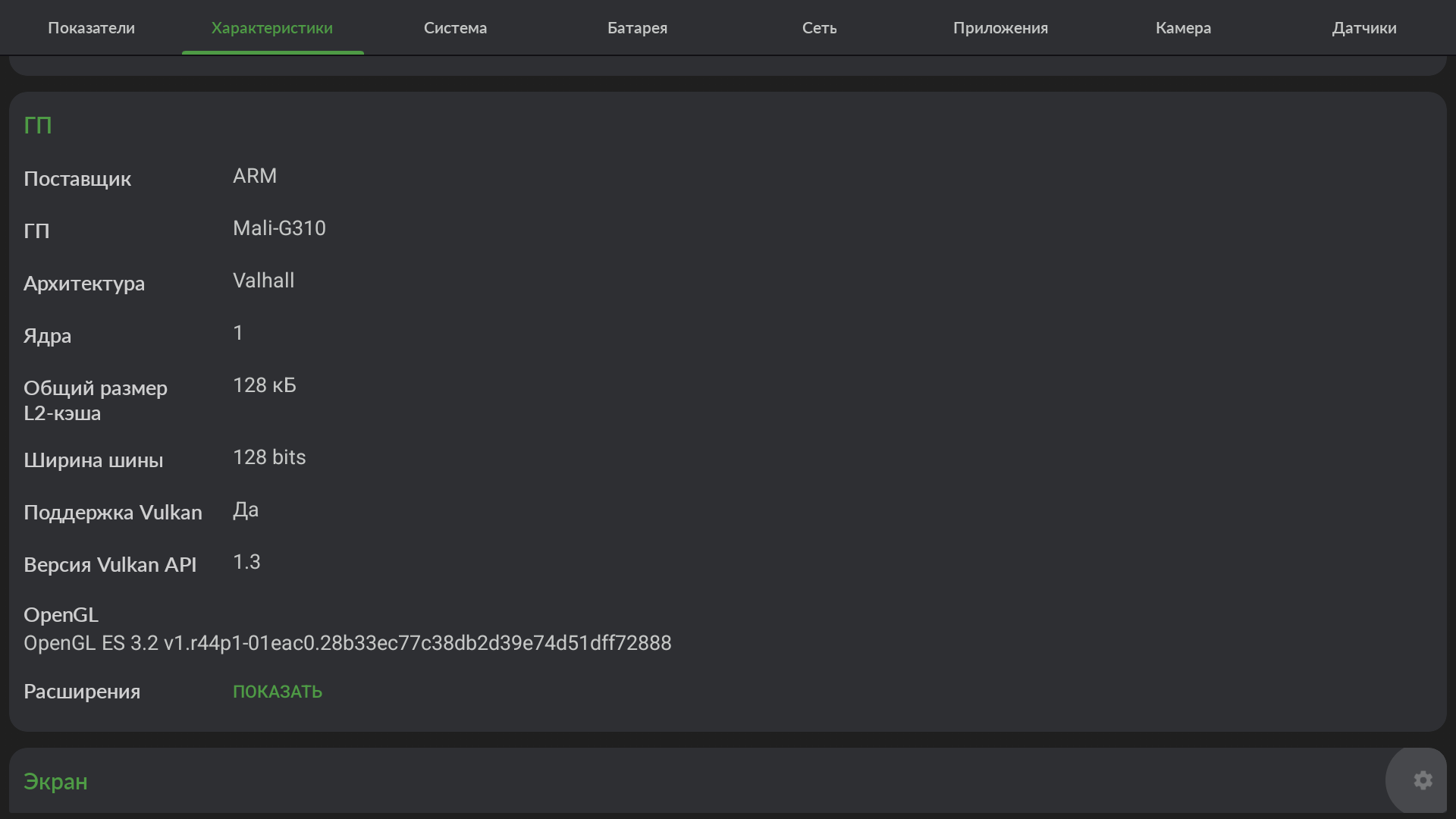Open the Система tab
The height and width of the screenshot is (819, 1456).
point(455,28)
